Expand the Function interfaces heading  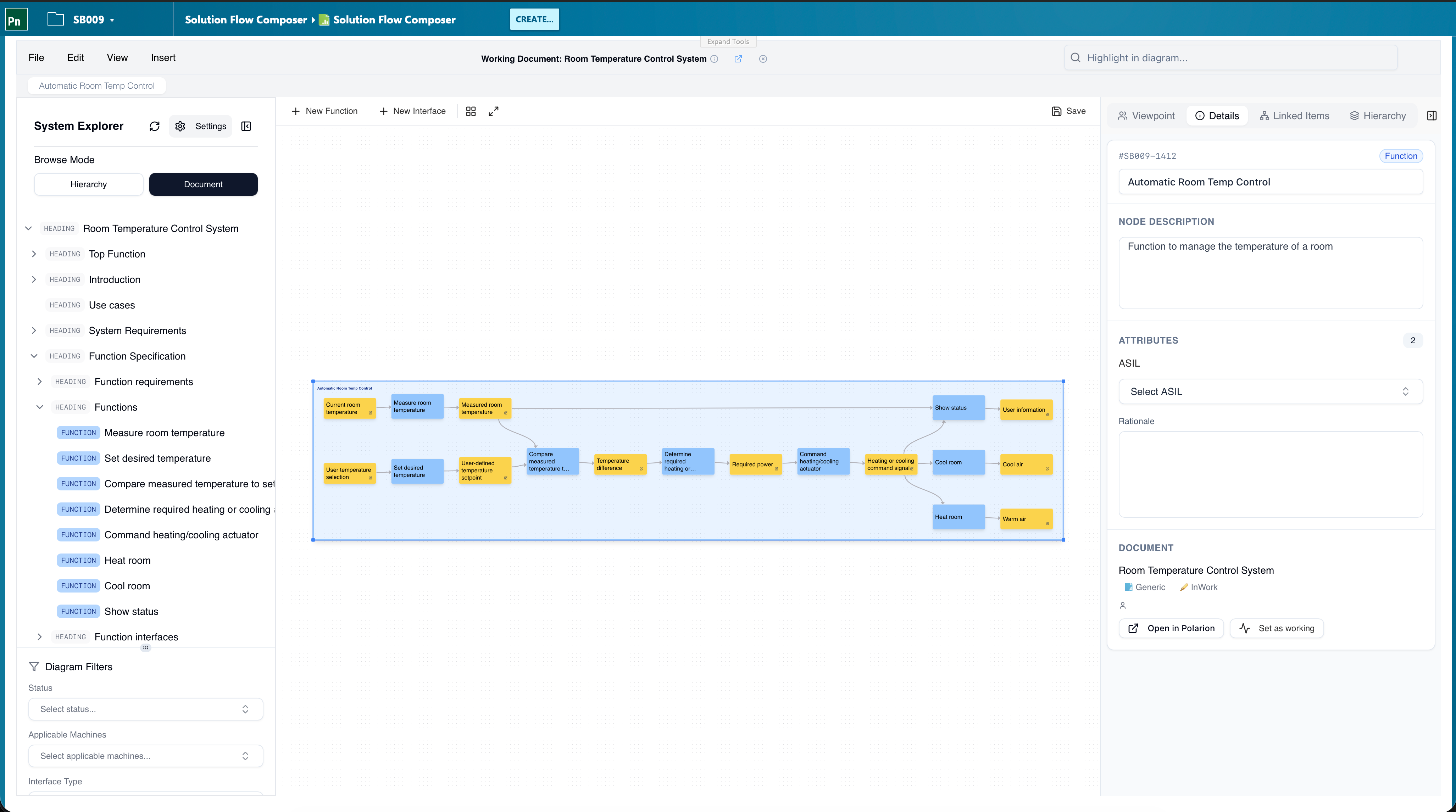[40, 637]
